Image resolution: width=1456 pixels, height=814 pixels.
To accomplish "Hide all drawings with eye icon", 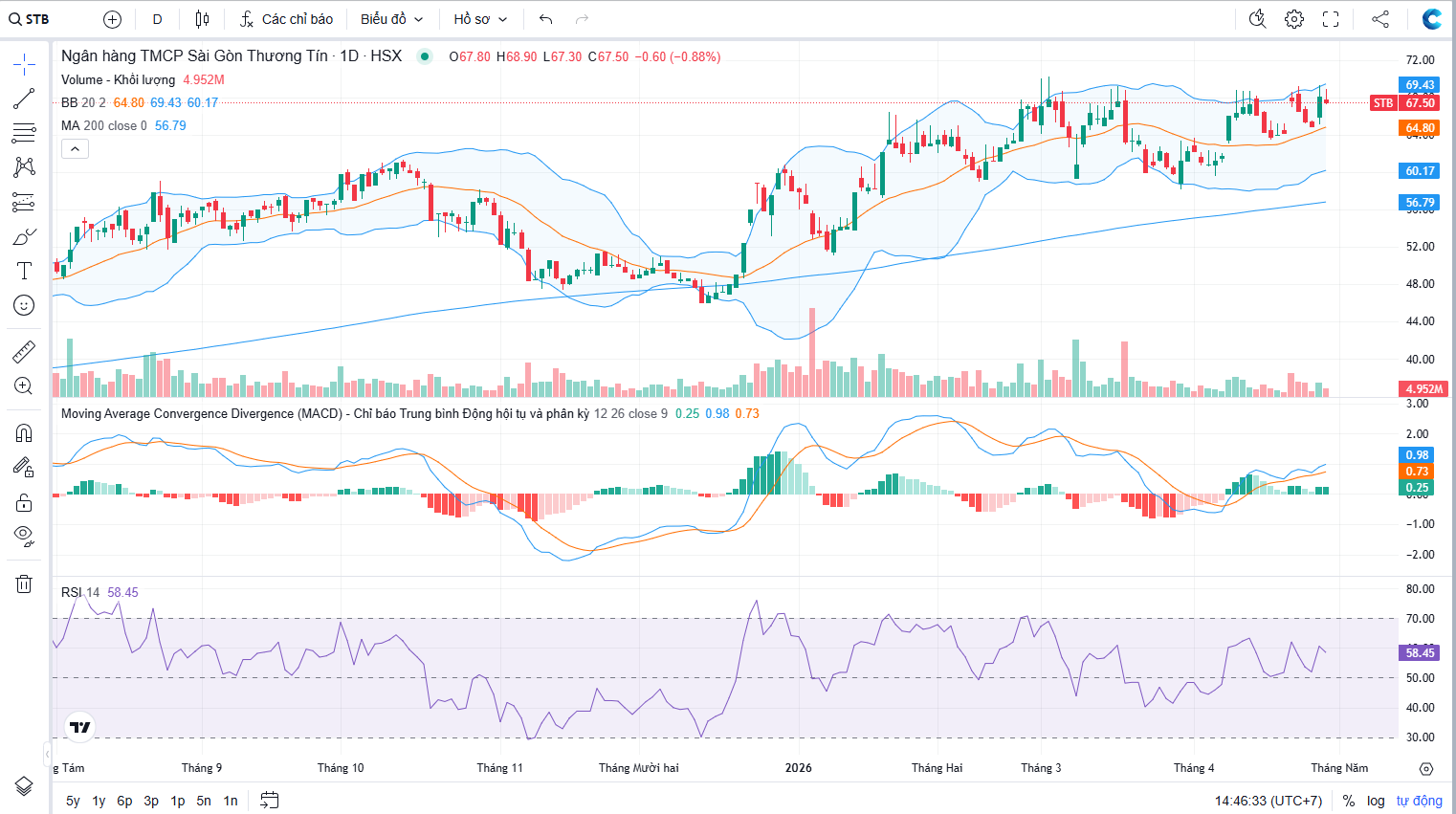I will click(24, 535).
